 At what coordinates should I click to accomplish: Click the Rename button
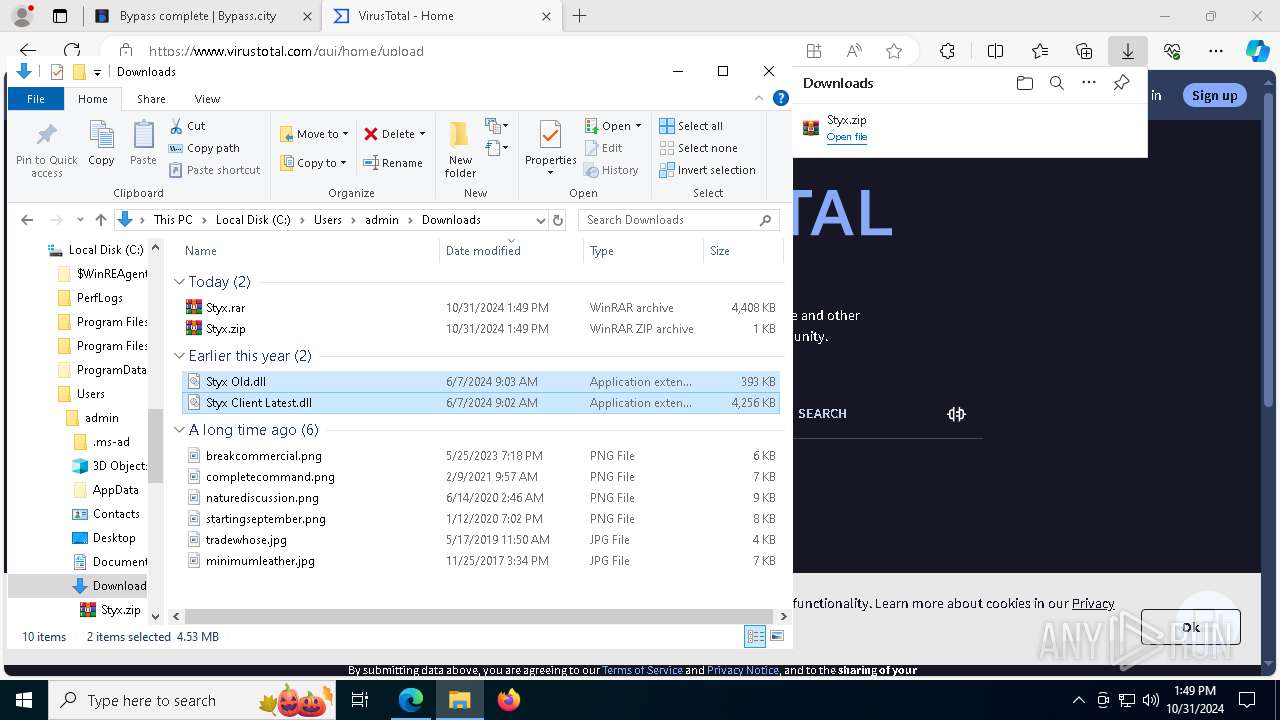click(x=393, y=163)
